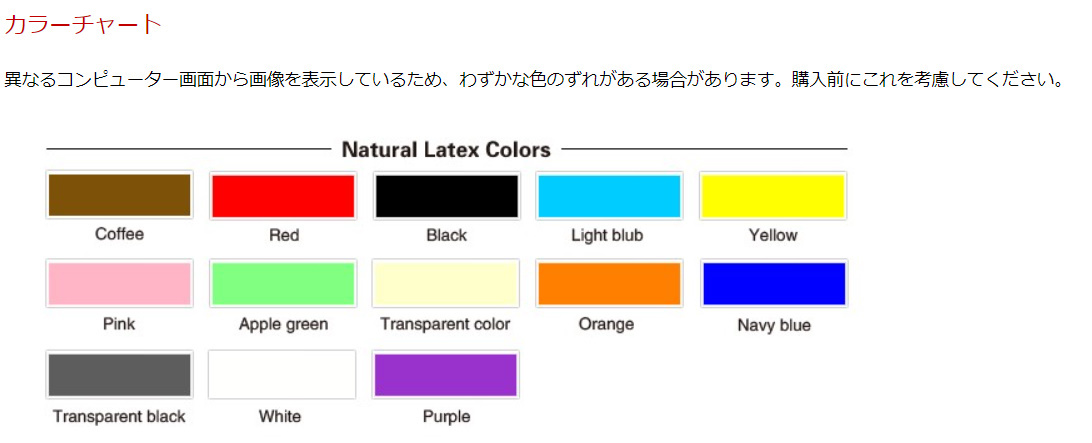The image size is (1092, 443).
Task: Click the Apple green text label
Action: click(283, 324)
